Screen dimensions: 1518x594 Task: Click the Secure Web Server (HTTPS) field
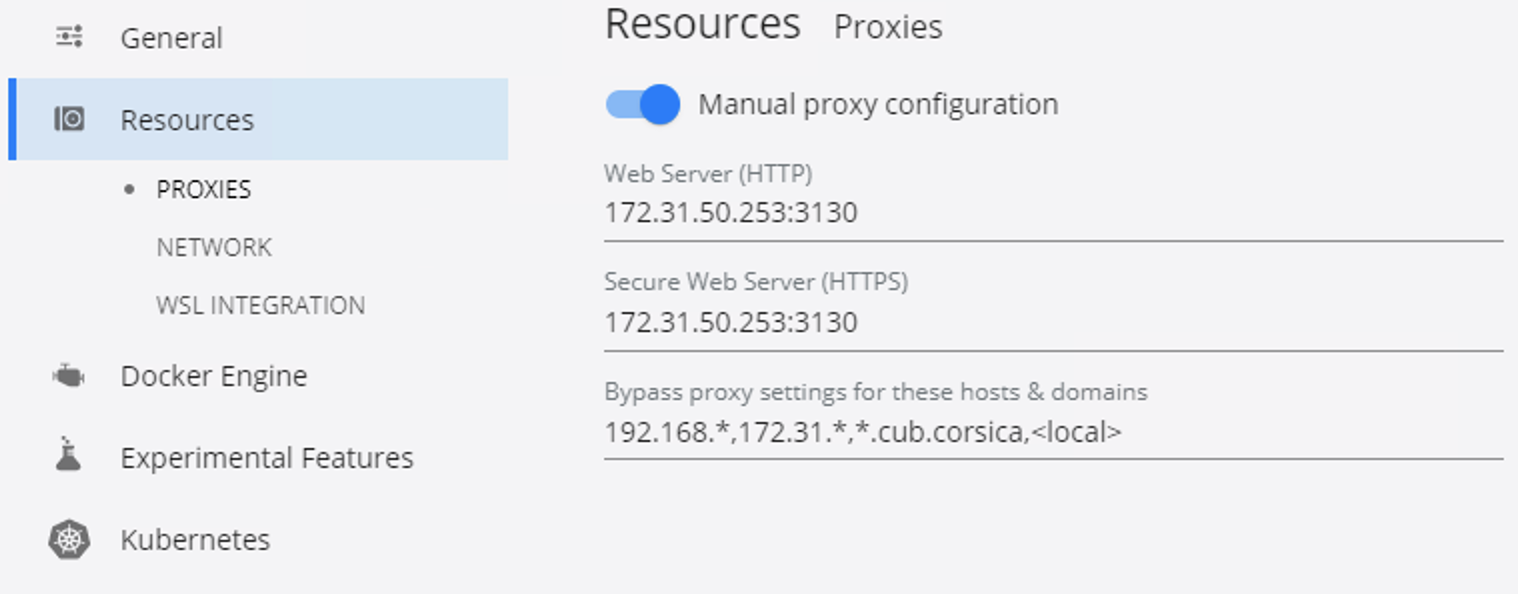point(1054,323)
